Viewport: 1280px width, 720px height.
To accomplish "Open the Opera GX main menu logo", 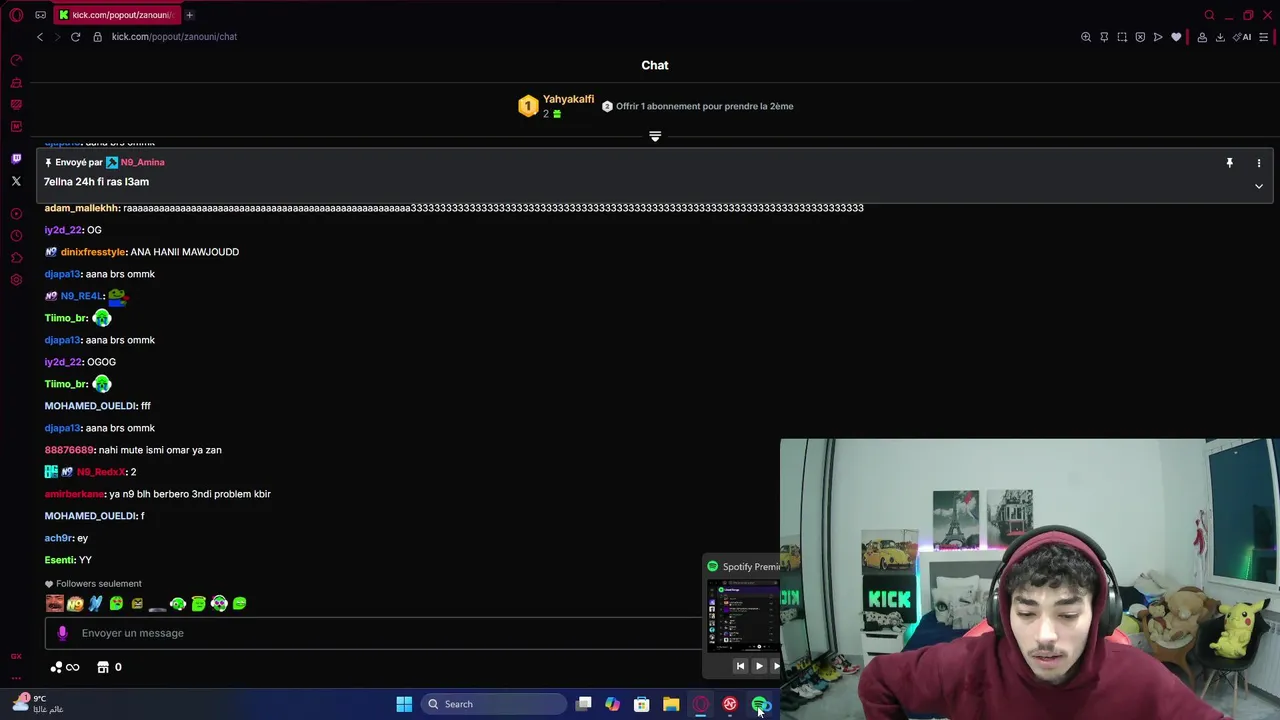I will [16, 15].
